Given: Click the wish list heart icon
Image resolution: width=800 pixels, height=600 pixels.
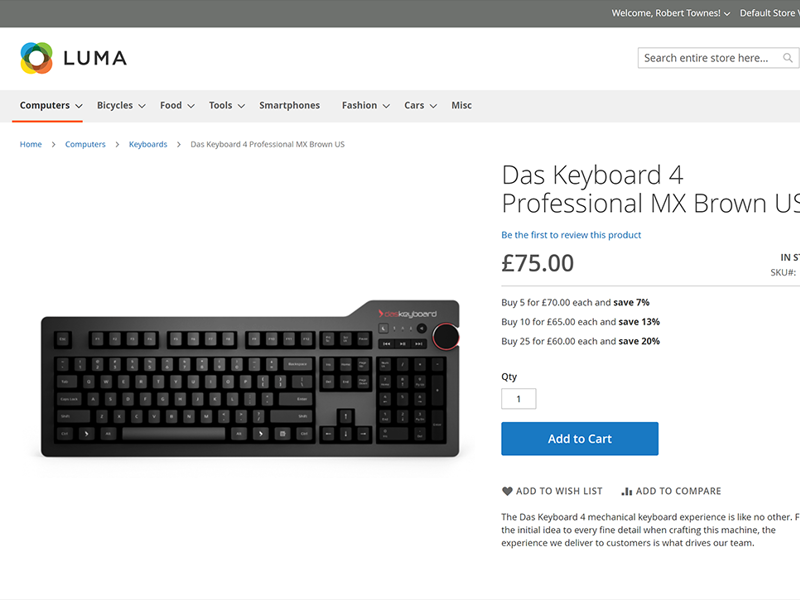Looking at the screenshot, I should coord(507,491).
